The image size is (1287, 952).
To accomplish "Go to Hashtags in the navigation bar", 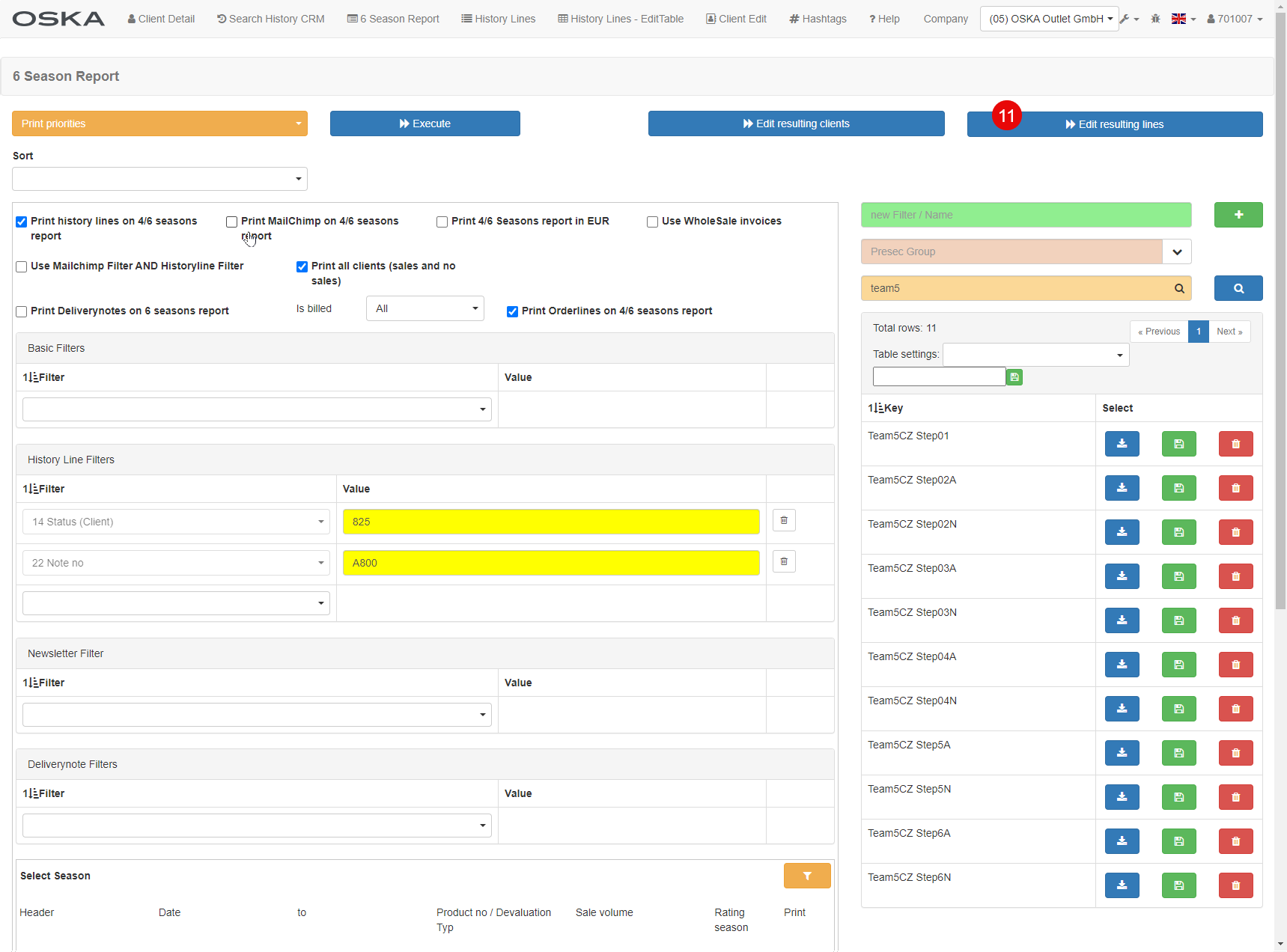I will pos(818,19).
